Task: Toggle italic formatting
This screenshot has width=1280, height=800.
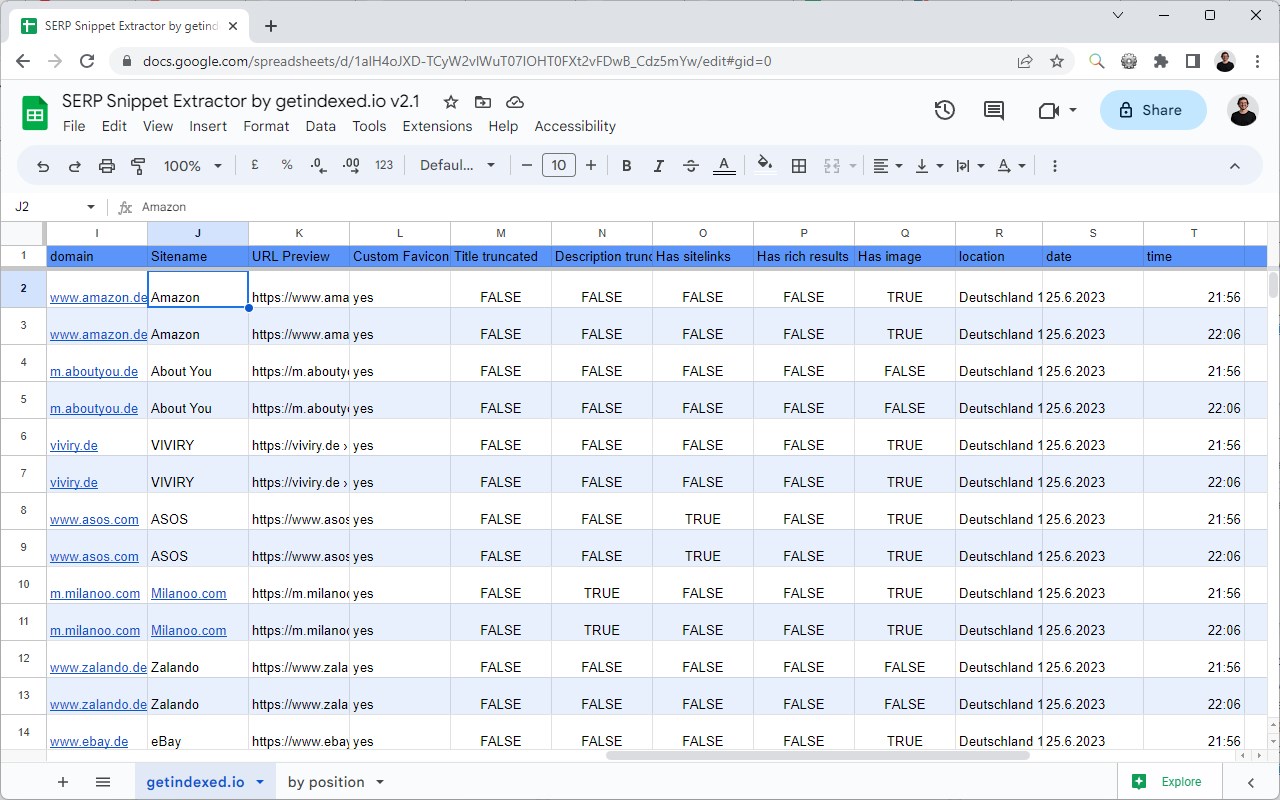Action: (659, 166)
